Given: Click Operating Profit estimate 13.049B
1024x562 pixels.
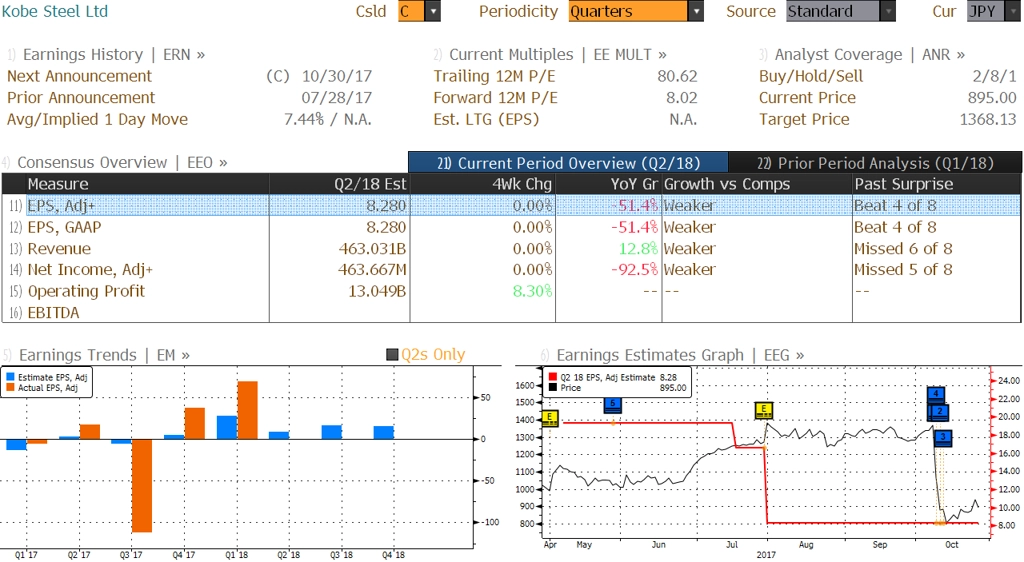Looking at the screenshot, I should [377, 291].
